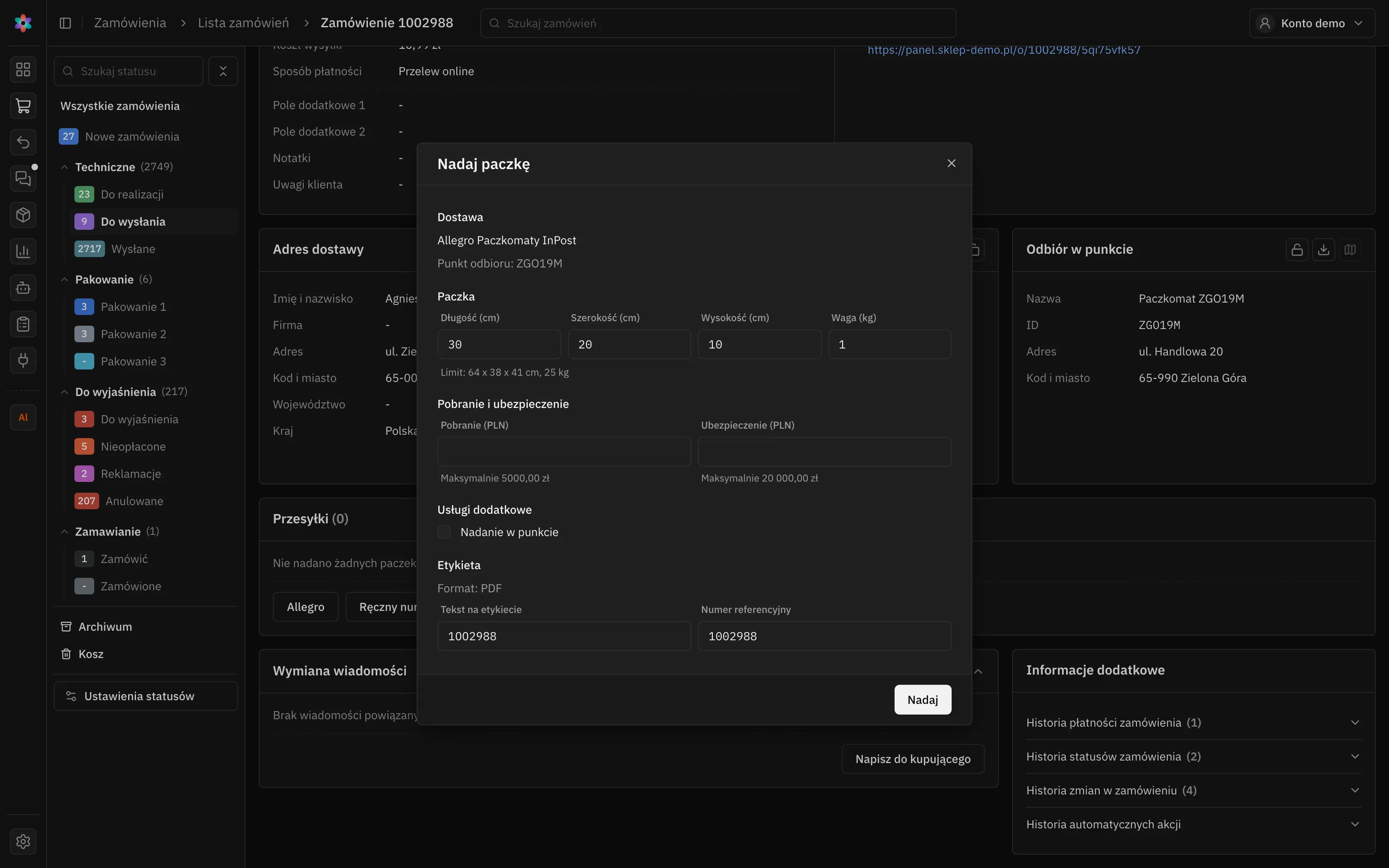Open the dashboard grid icon in sidebar
The image size is (1389, 868).
click(23, 69)
